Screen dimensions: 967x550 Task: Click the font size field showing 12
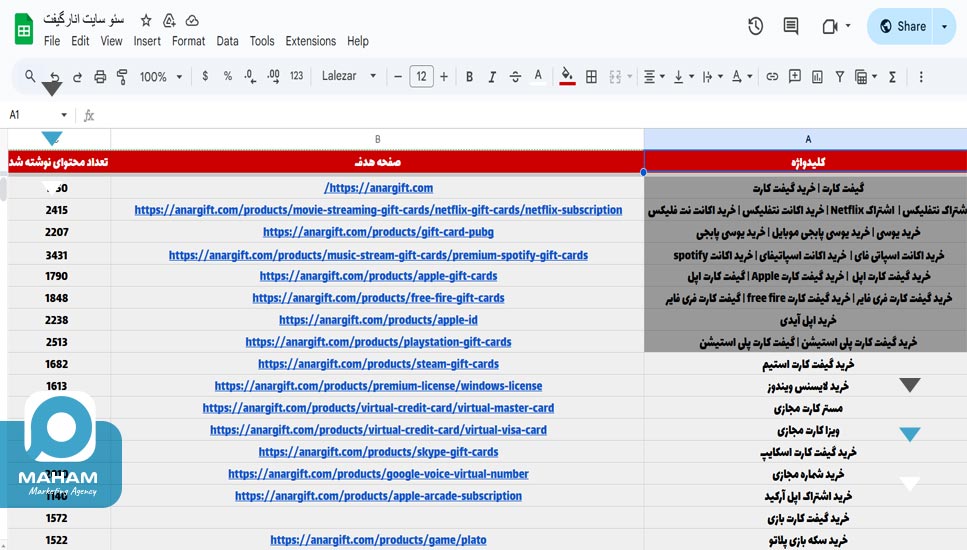421,76
